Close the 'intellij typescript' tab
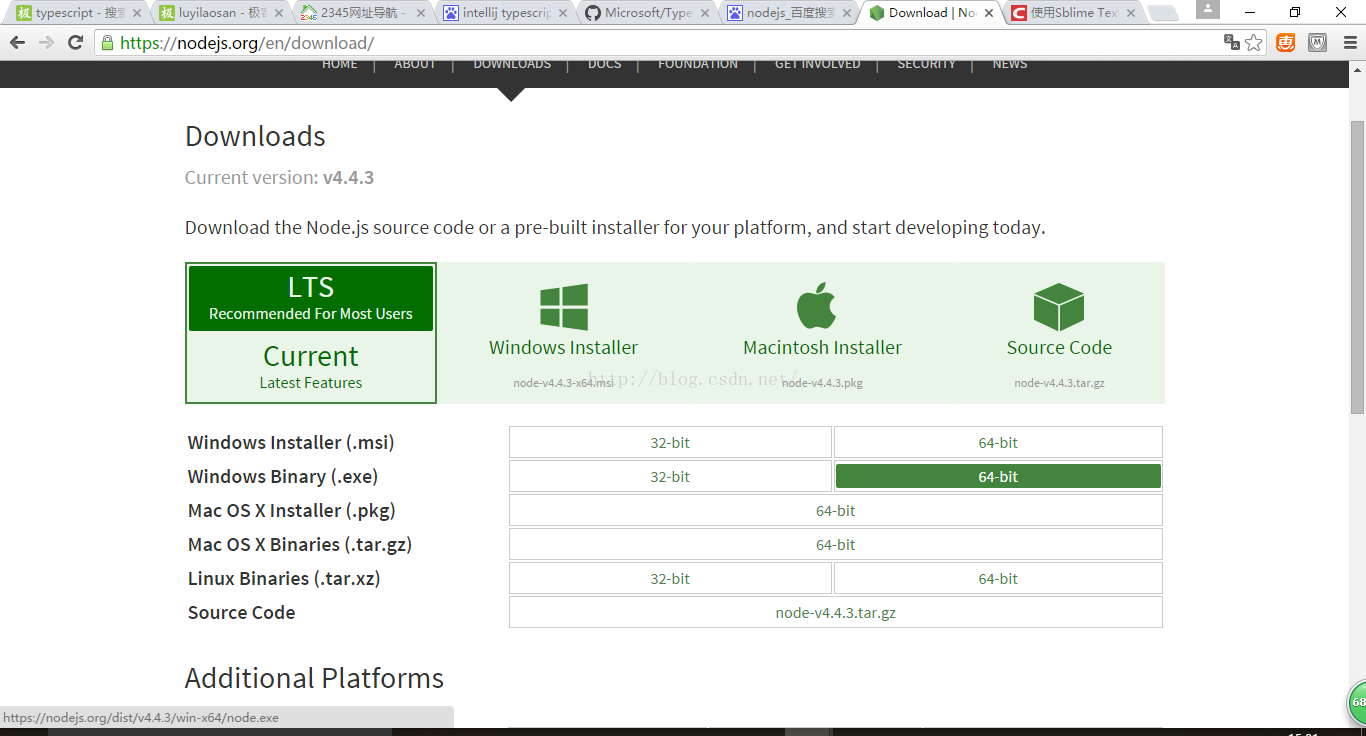This screenshot has width=1366, height=736. point(563,13)
